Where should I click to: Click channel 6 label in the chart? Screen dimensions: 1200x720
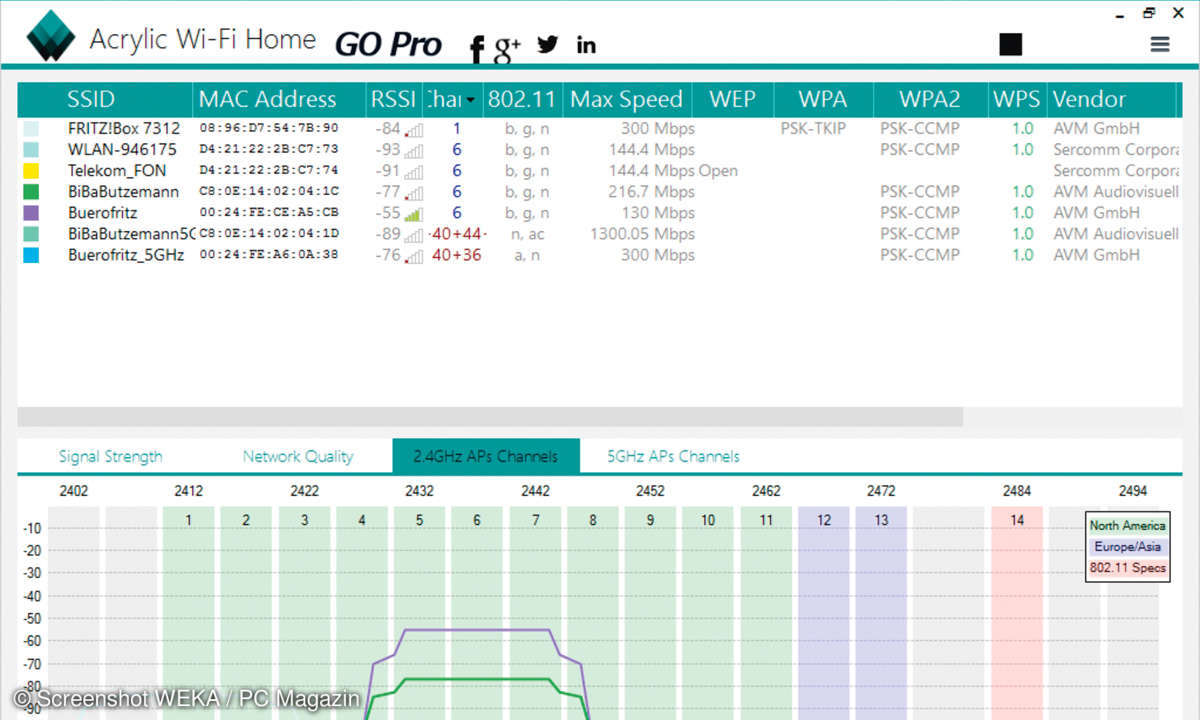click(477, 520)
